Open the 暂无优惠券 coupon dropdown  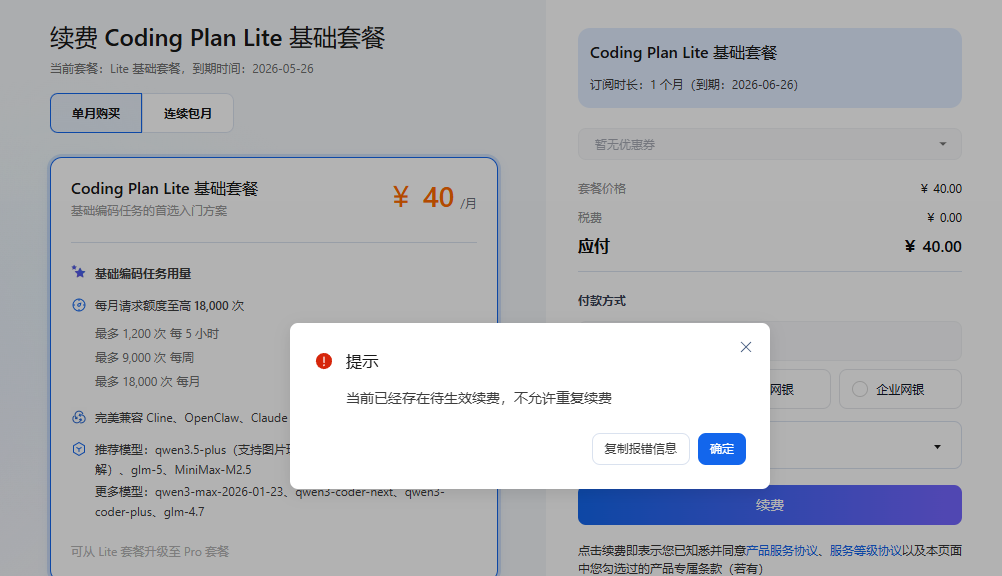click(x=769, y=144)
